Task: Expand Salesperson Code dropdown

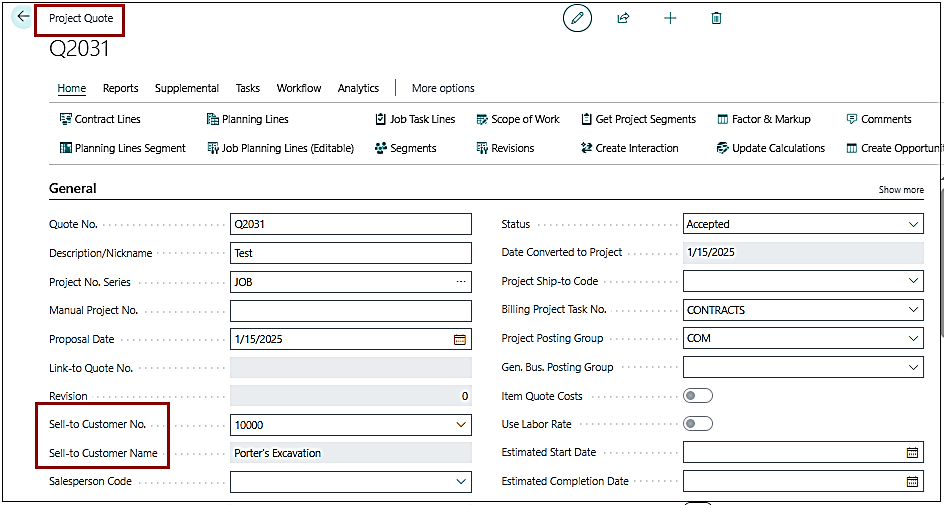Action: 461,482
